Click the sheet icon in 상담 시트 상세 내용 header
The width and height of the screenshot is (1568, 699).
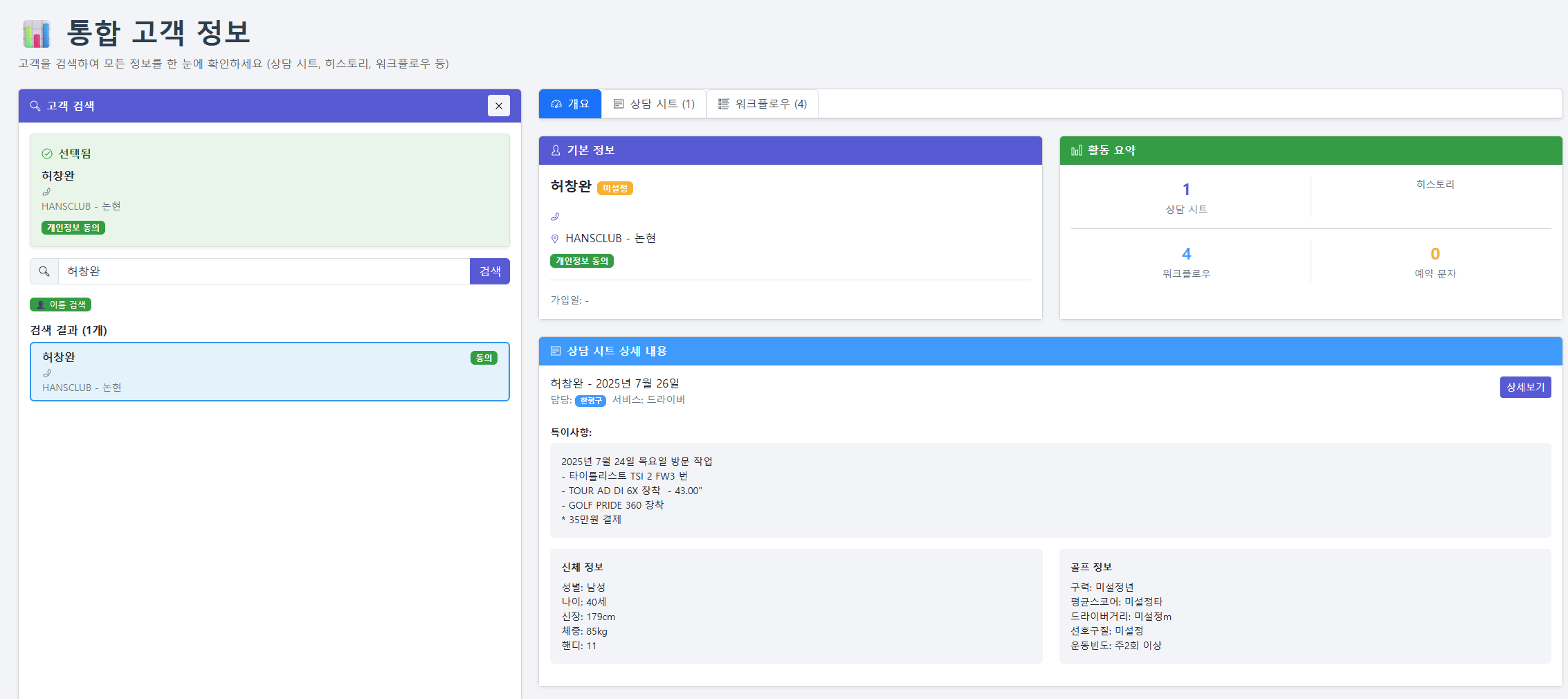556,351
